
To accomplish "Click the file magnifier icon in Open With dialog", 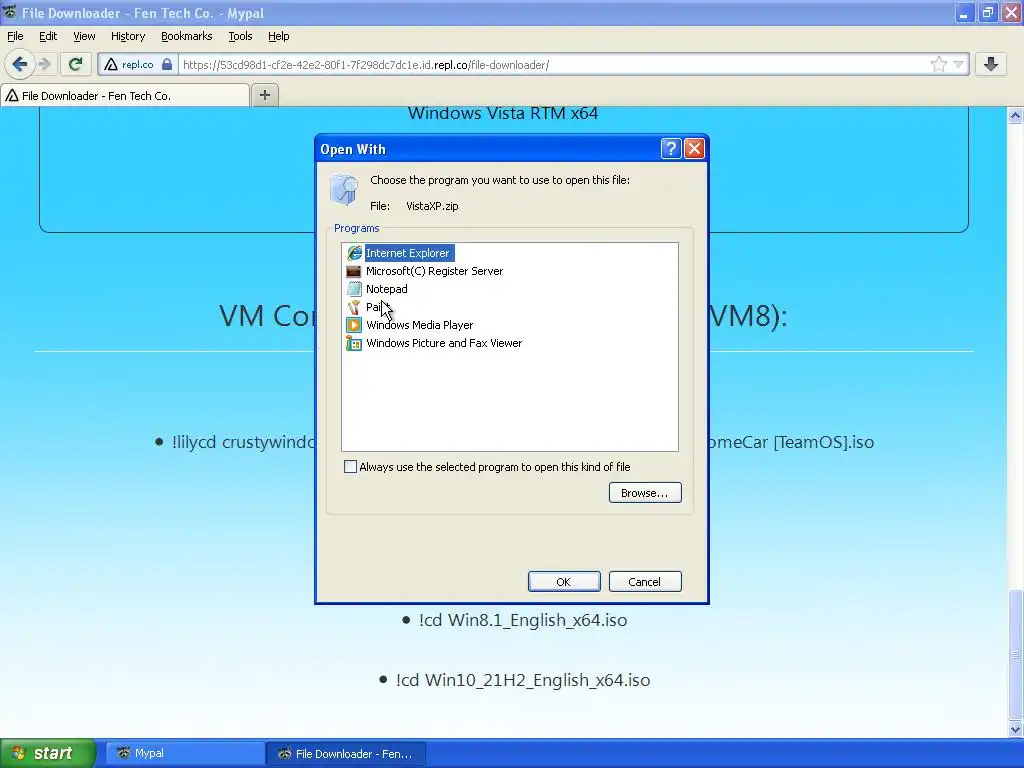I will click(x=344, y=189).
